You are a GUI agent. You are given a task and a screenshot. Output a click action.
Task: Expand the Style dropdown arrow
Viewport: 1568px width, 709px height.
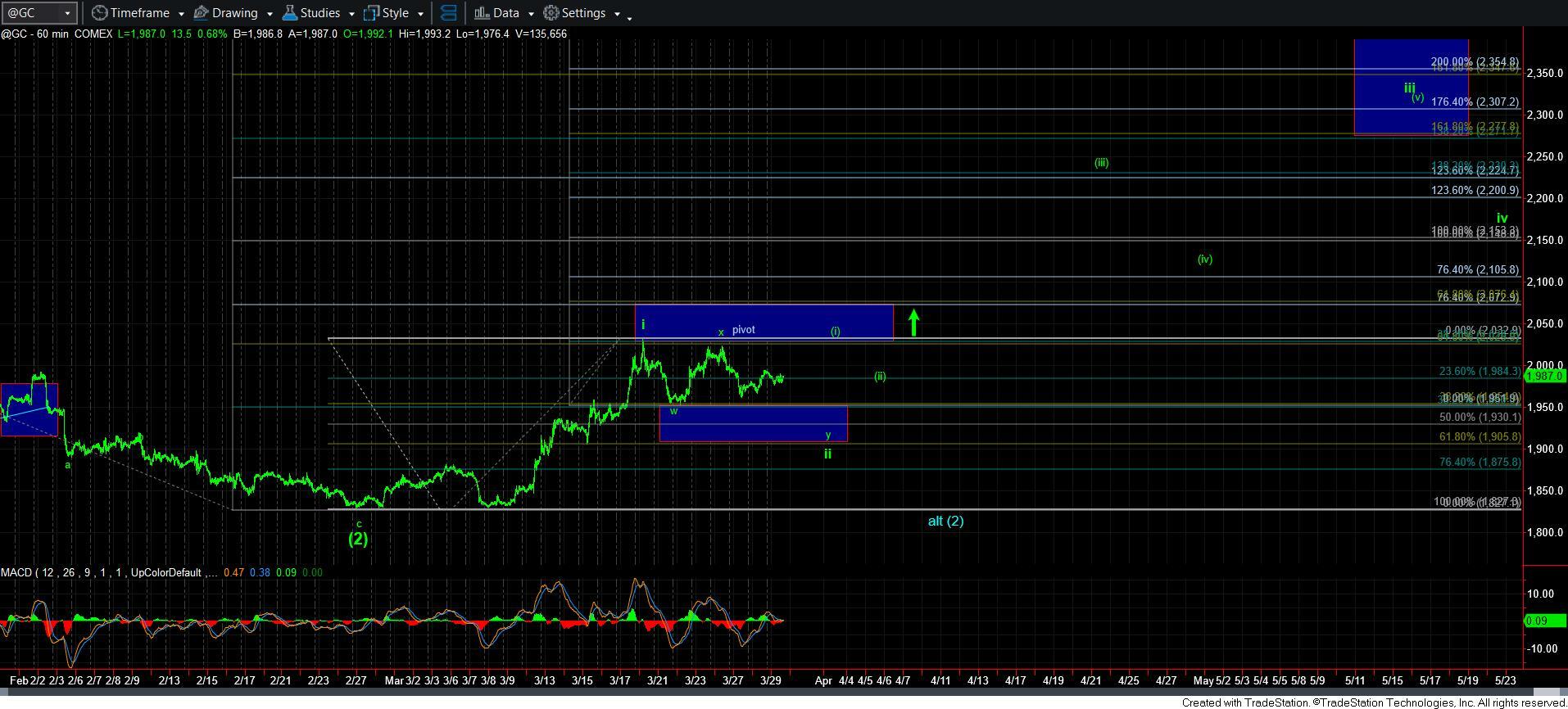tap(420, 14)
